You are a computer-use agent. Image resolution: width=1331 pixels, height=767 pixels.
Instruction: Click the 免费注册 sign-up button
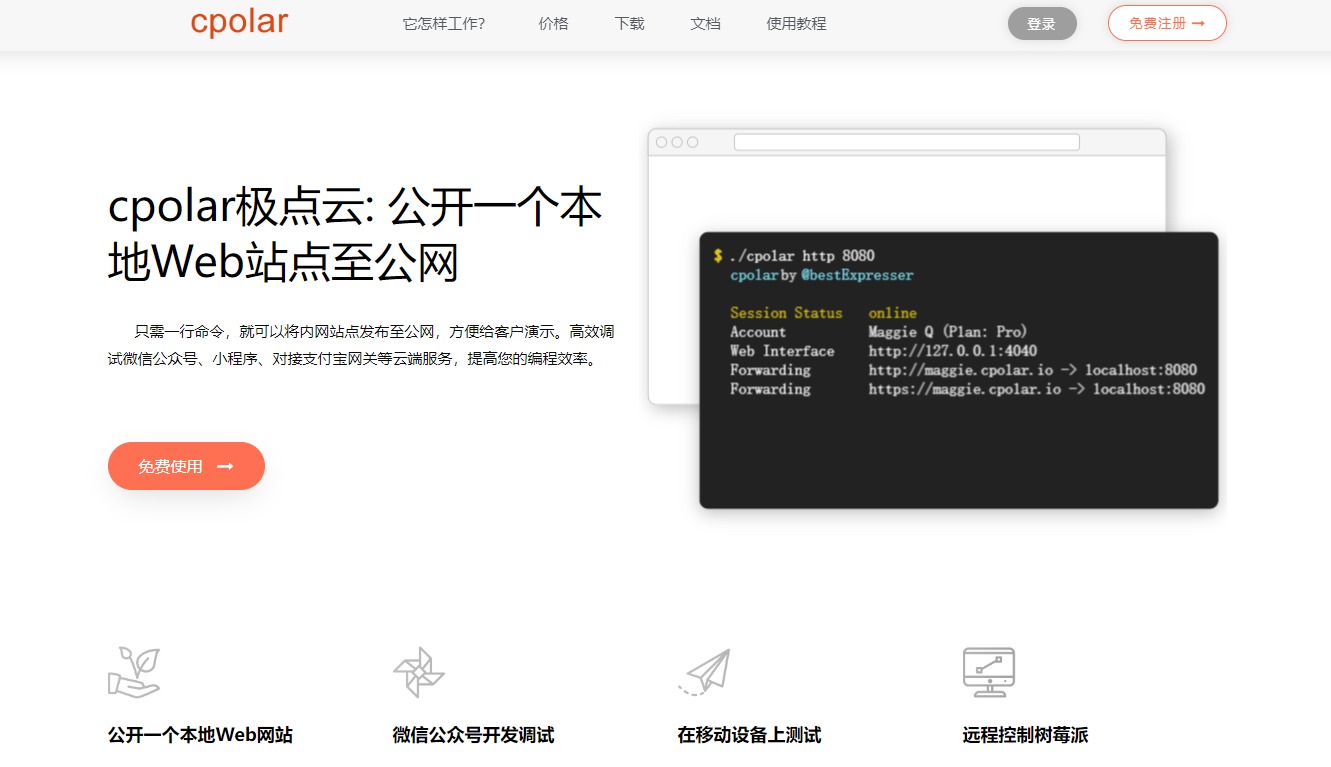coord(1167,23)
